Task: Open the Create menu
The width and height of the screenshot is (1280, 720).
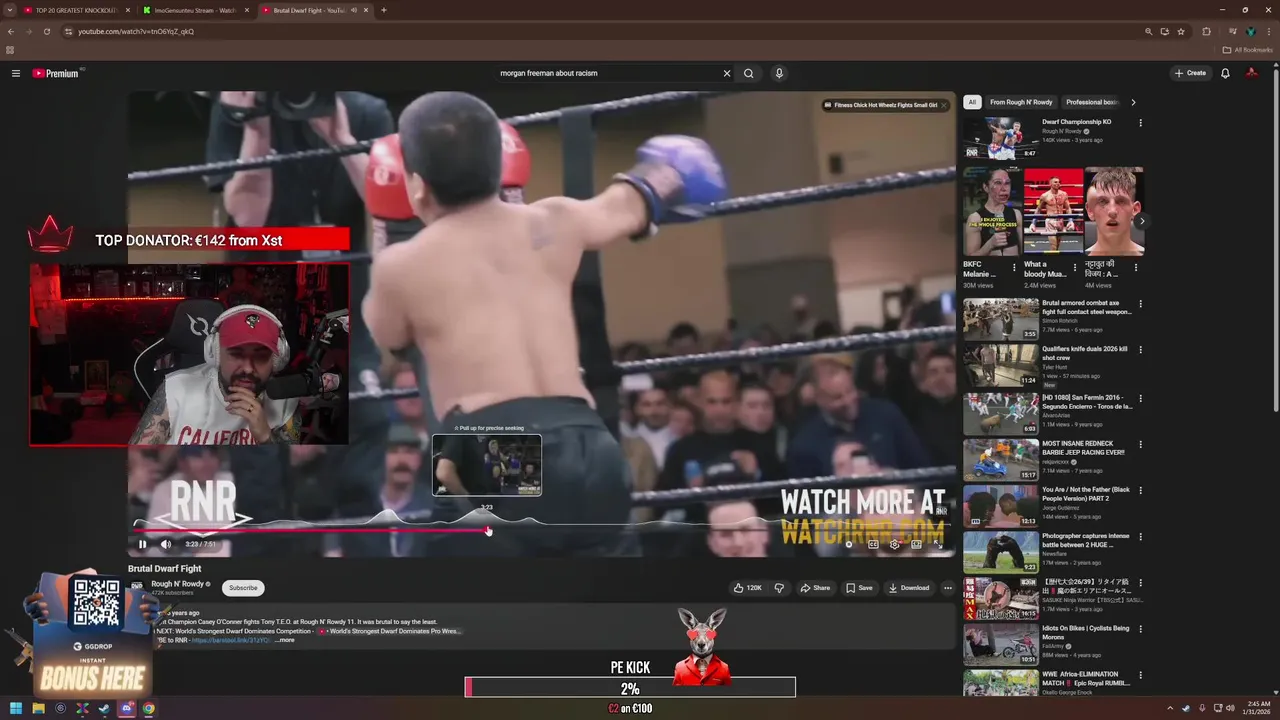Action: point(1190,73)
